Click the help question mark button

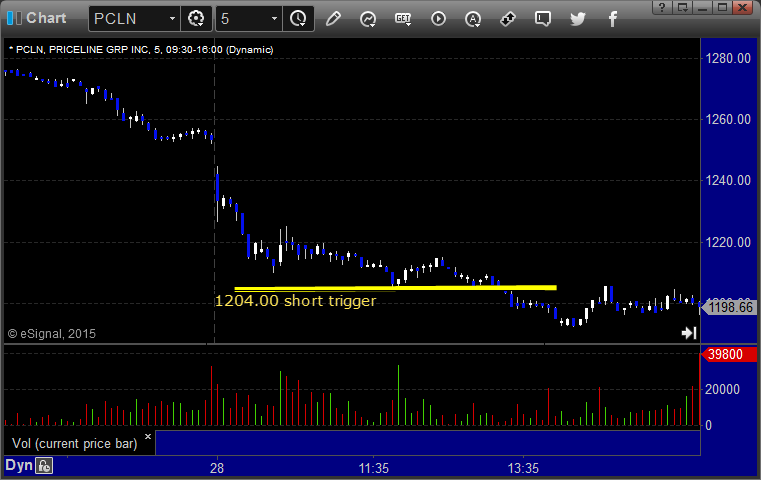coord(662,7)
